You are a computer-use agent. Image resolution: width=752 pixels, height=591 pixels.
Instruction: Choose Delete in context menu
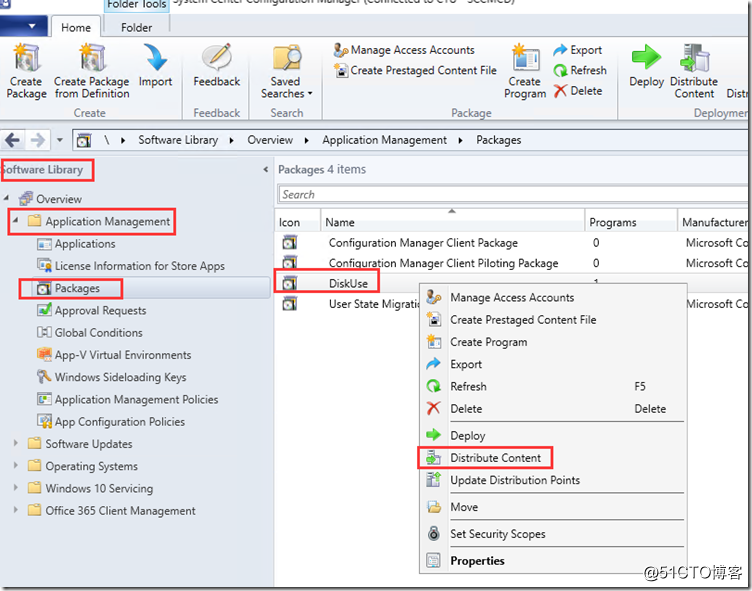pyautogui.click(x=553, y=409)
